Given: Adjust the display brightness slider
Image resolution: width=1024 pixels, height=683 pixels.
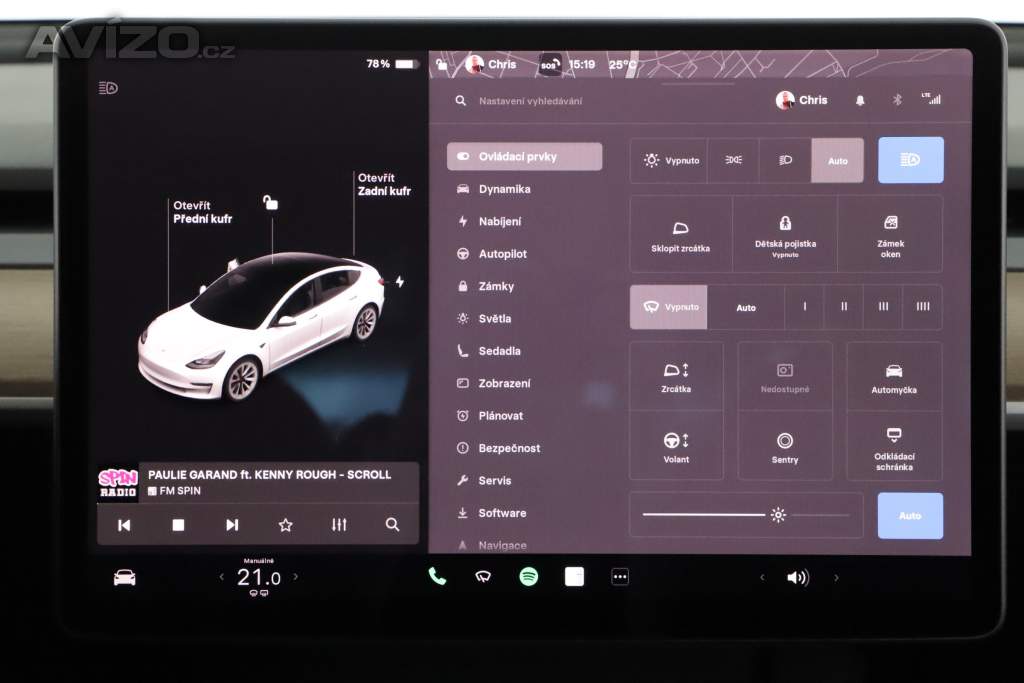Looking at the screenshot, I should pyautogui.click(x=746, y=515).
